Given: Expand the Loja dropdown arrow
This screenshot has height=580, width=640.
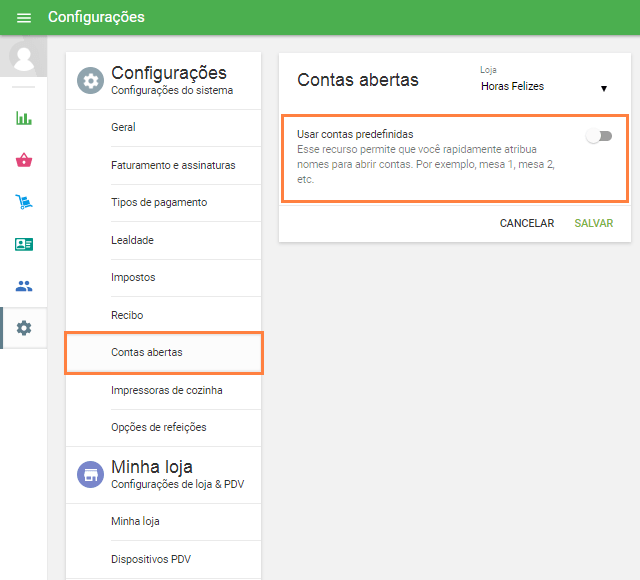Looking at the screenshot, I should 604,88.
